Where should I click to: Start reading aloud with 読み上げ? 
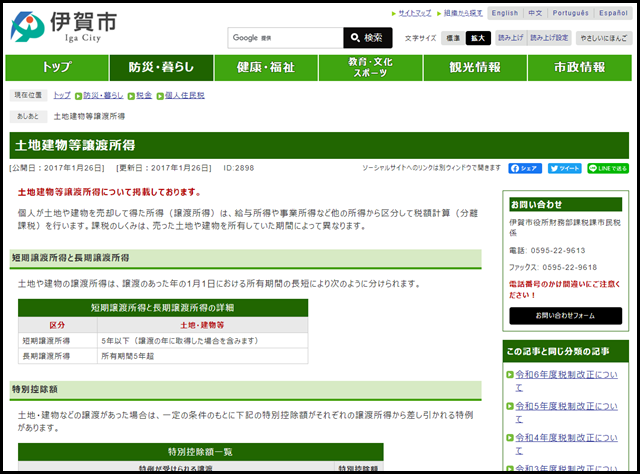[x=512, y=38]
